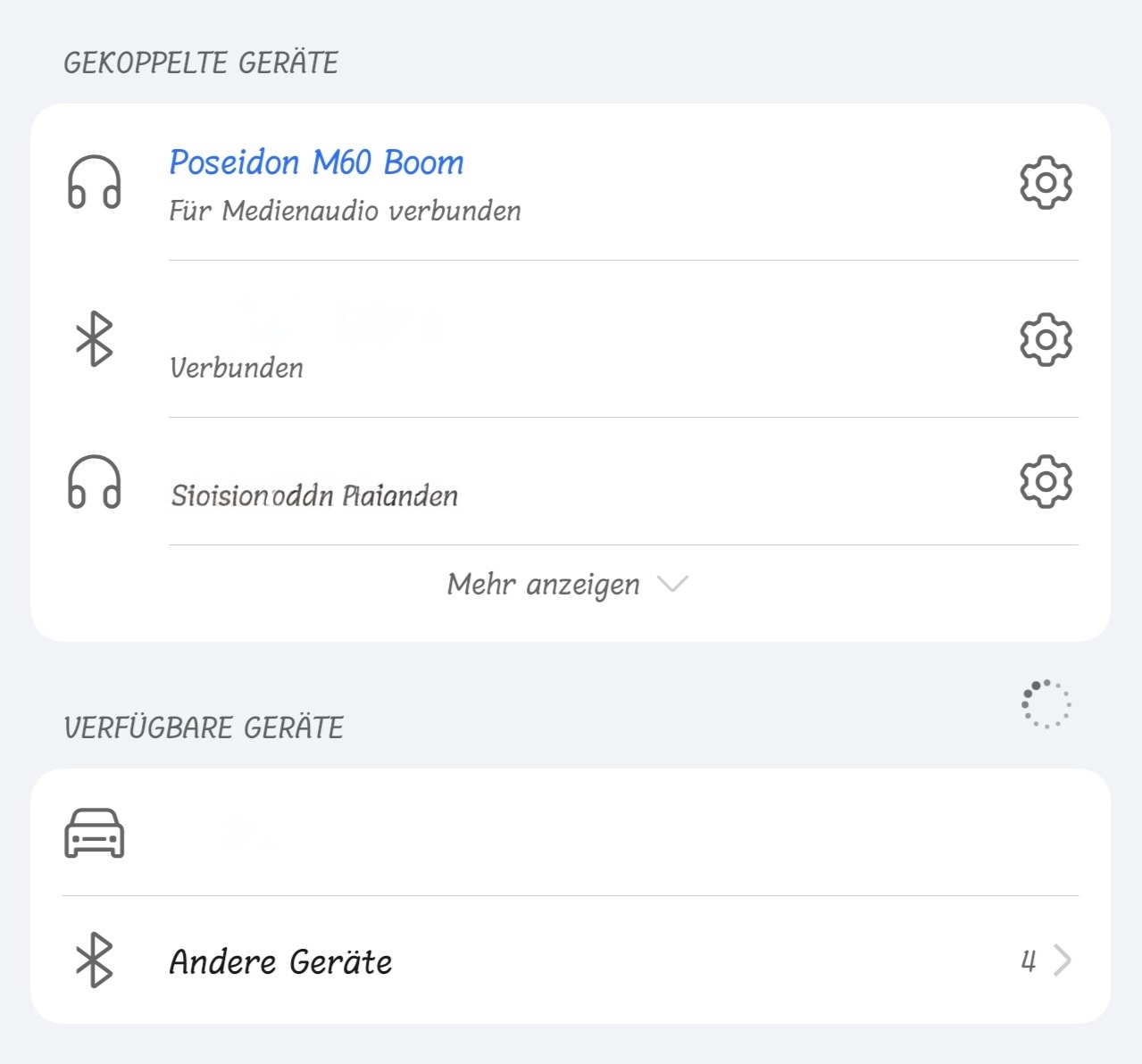Tap the '4' count beside Andere Geräte

[x=1029, y=961]
